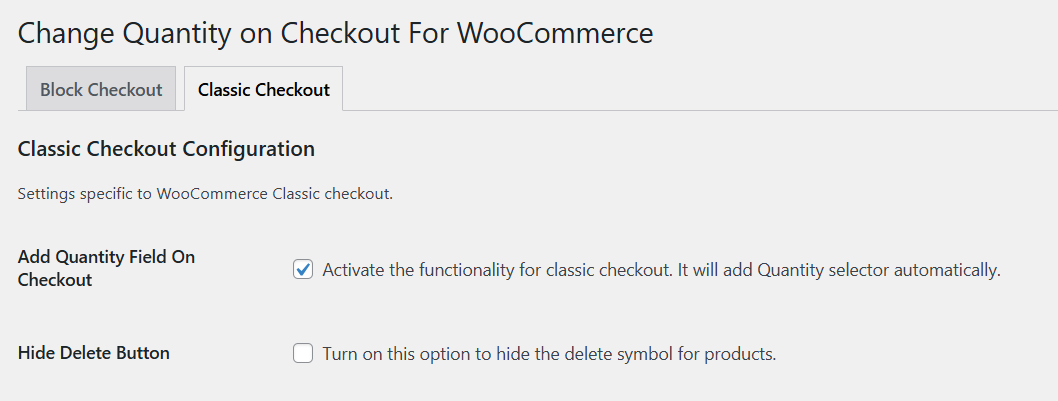Click the blue checkmark in the checked box
Viewport: 1058px width, 401px height.
pos(303,270)
